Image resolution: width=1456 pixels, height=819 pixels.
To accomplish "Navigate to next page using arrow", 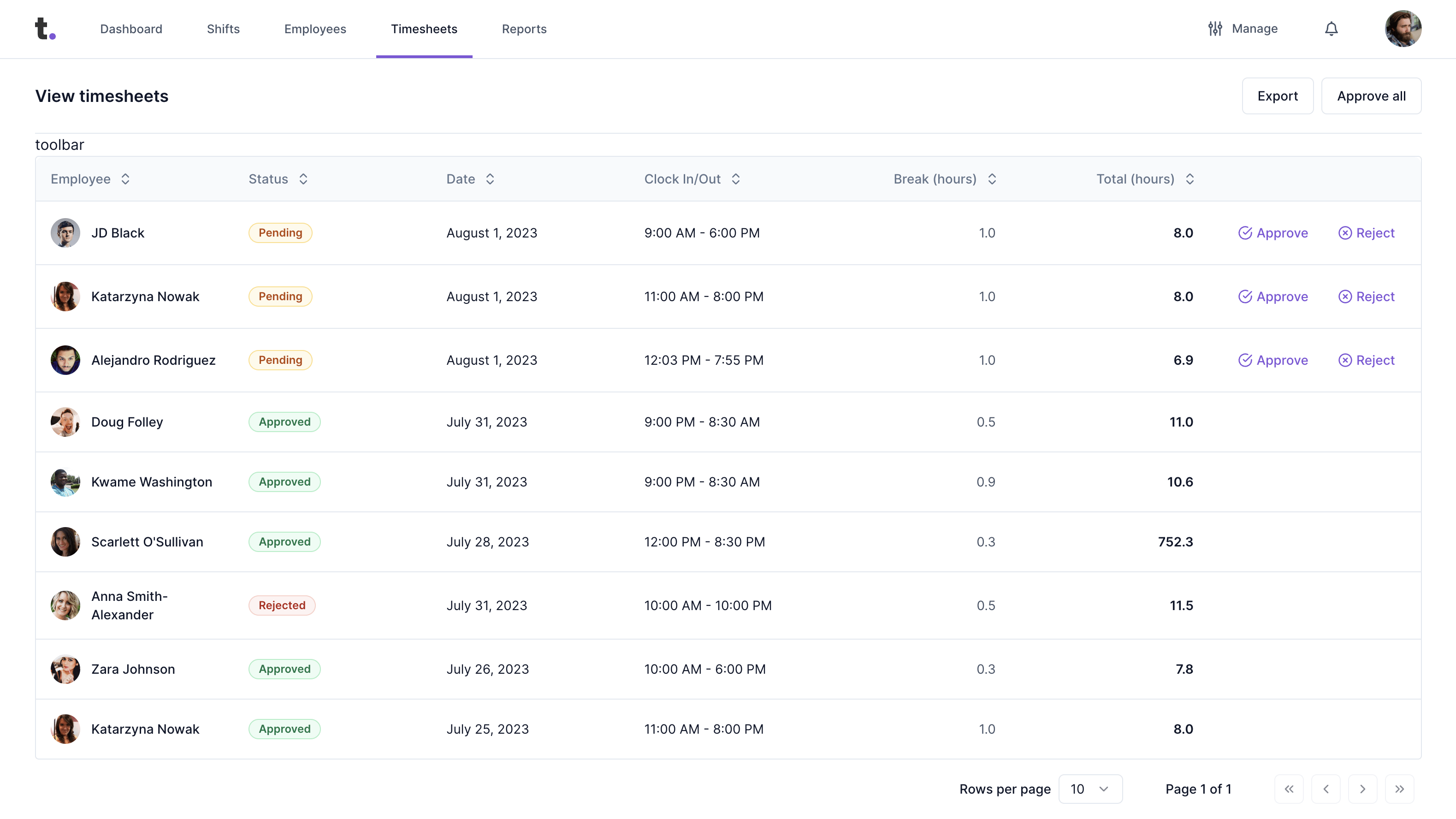I will (x=1363, y=789).
